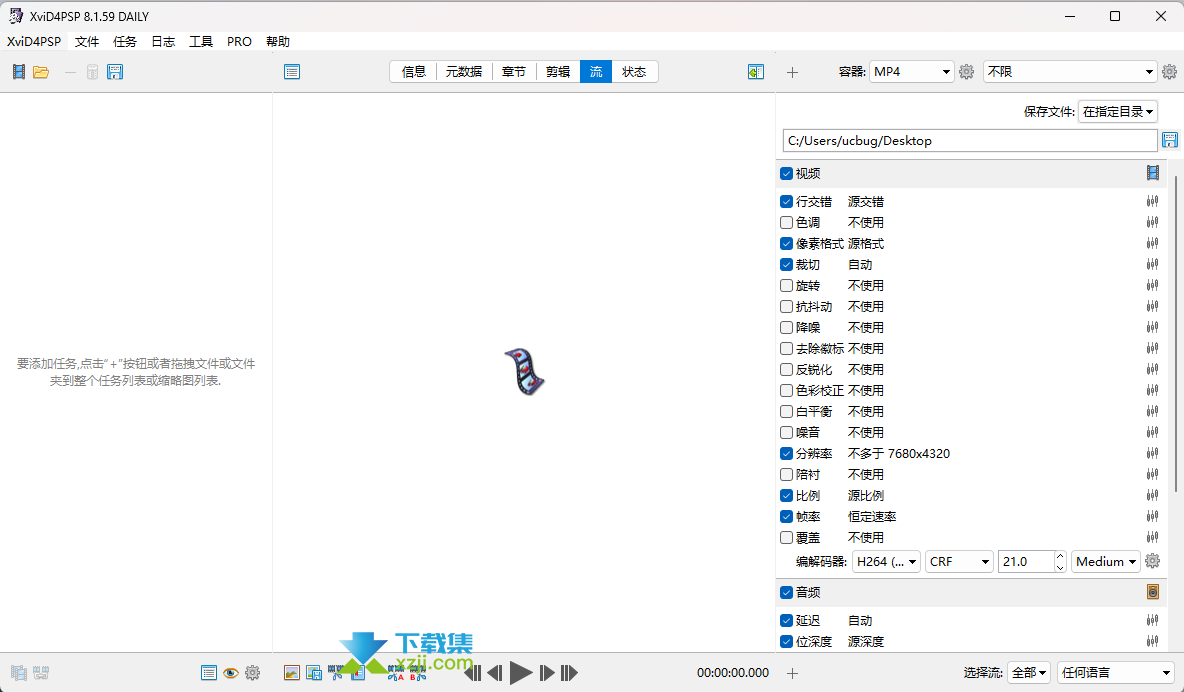
Task: Enable the 旋转 checkbox
Action: tap(786, 286)
